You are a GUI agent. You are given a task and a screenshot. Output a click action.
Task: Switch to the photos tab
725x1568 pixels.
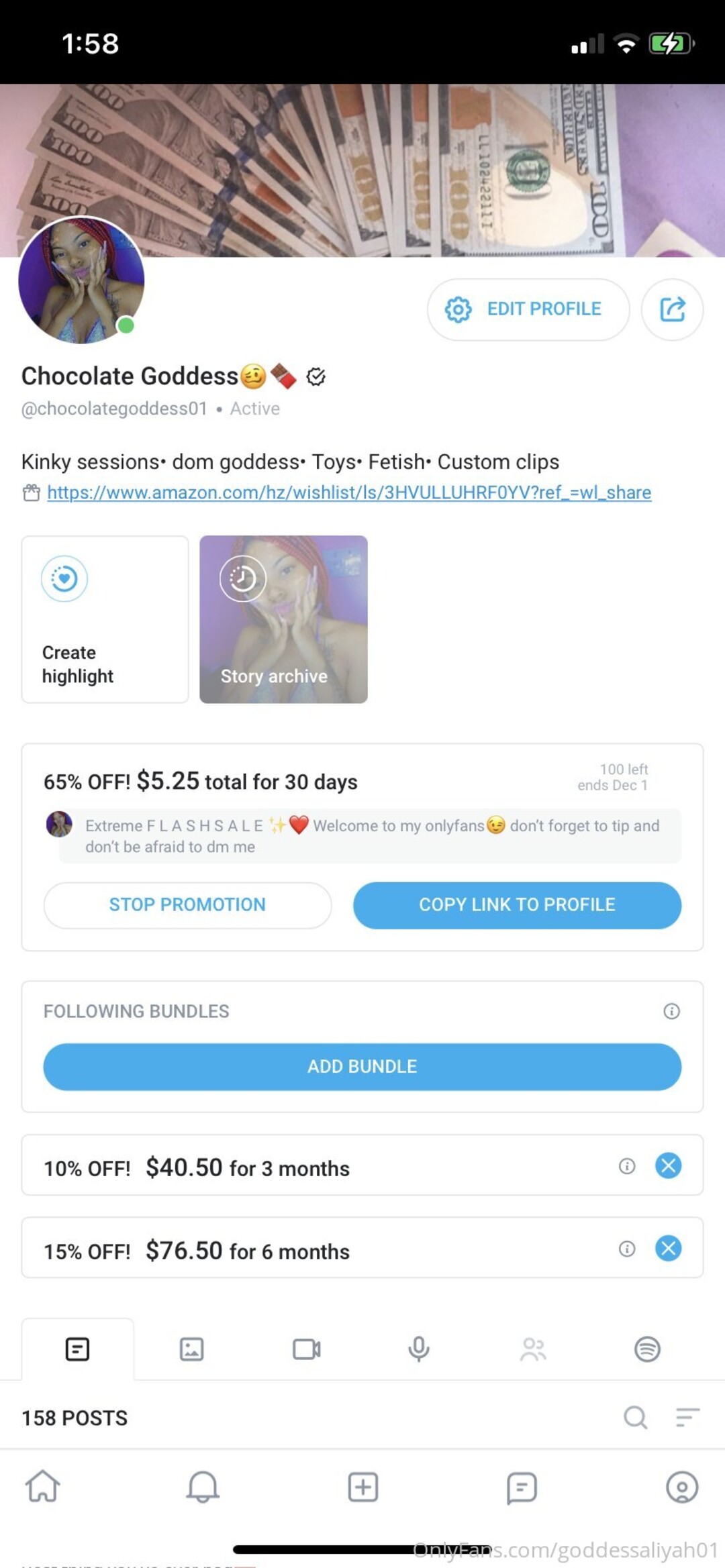pyautogui.click(x=191, y=1349)
